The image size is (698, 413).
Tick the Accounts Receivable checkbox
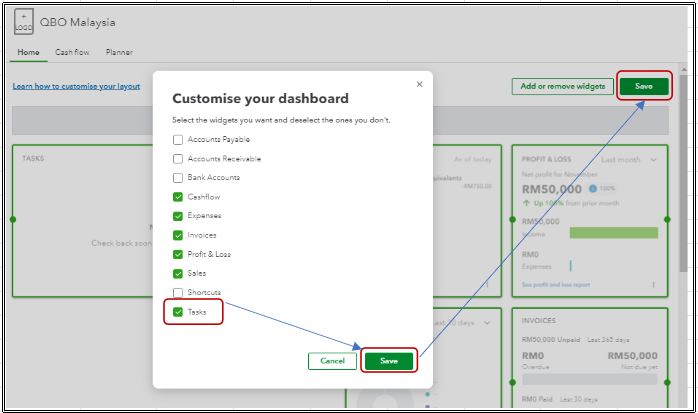tap(178, 159)
